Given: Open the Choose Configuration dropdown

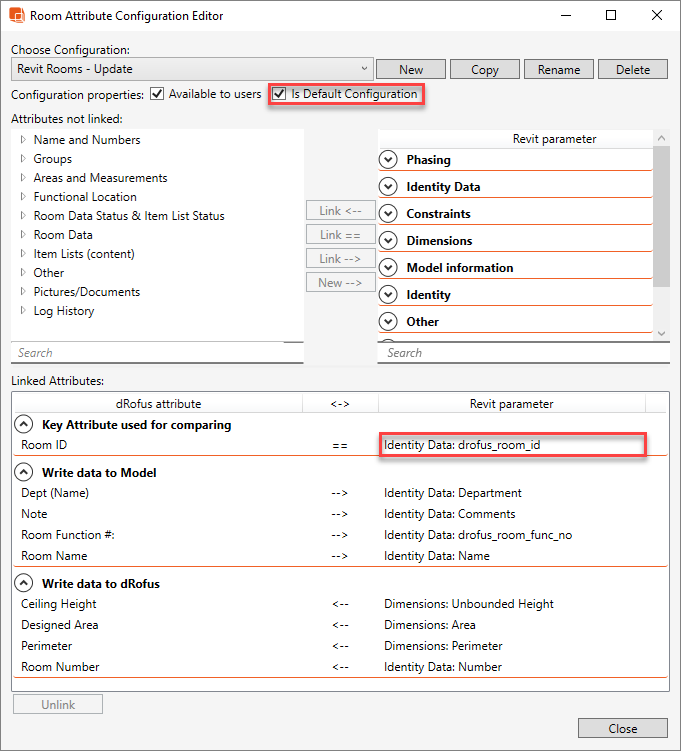Looking at the screenshot, I should [x=364, y=69].
